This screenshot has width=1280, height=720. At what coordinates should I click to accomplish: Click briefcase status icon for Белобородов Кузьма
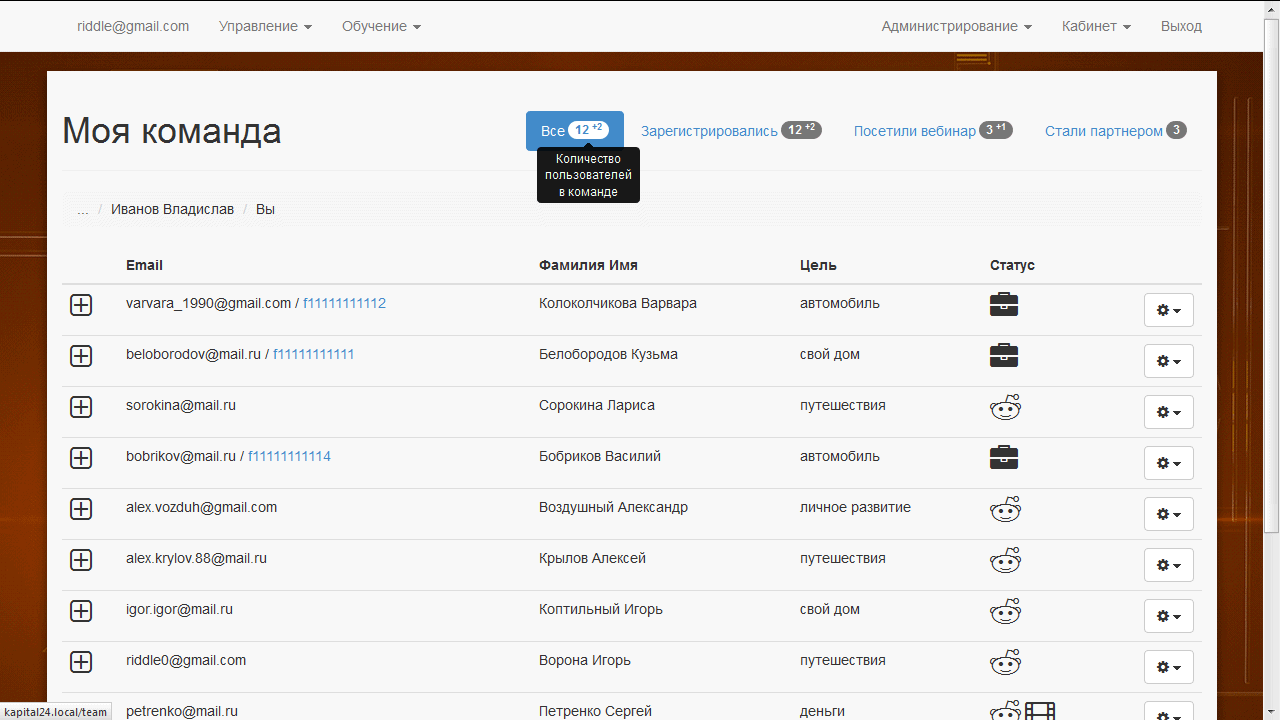click(1004, 355)
